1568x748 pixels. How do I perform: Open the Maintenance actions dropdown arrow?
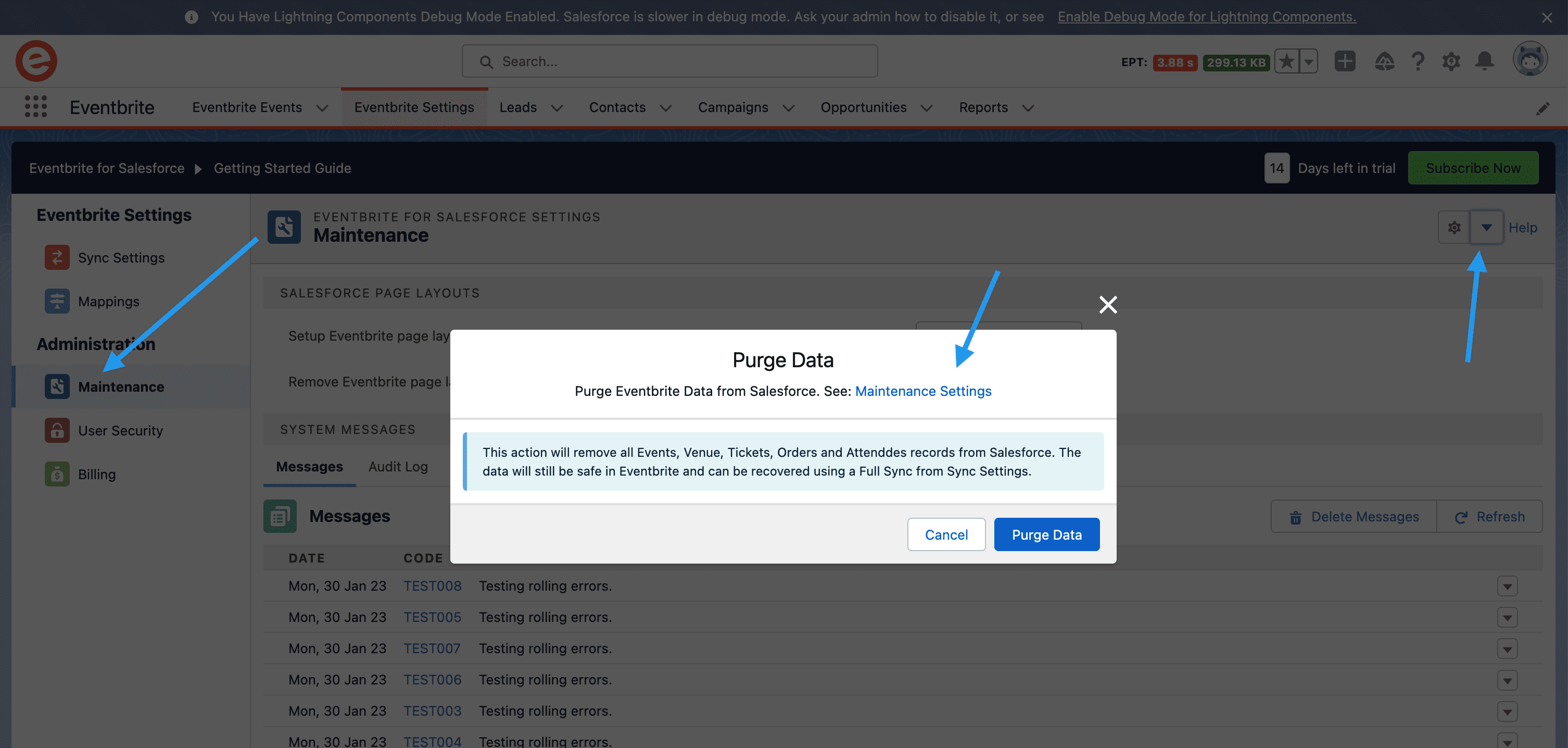coord(1486,227)
